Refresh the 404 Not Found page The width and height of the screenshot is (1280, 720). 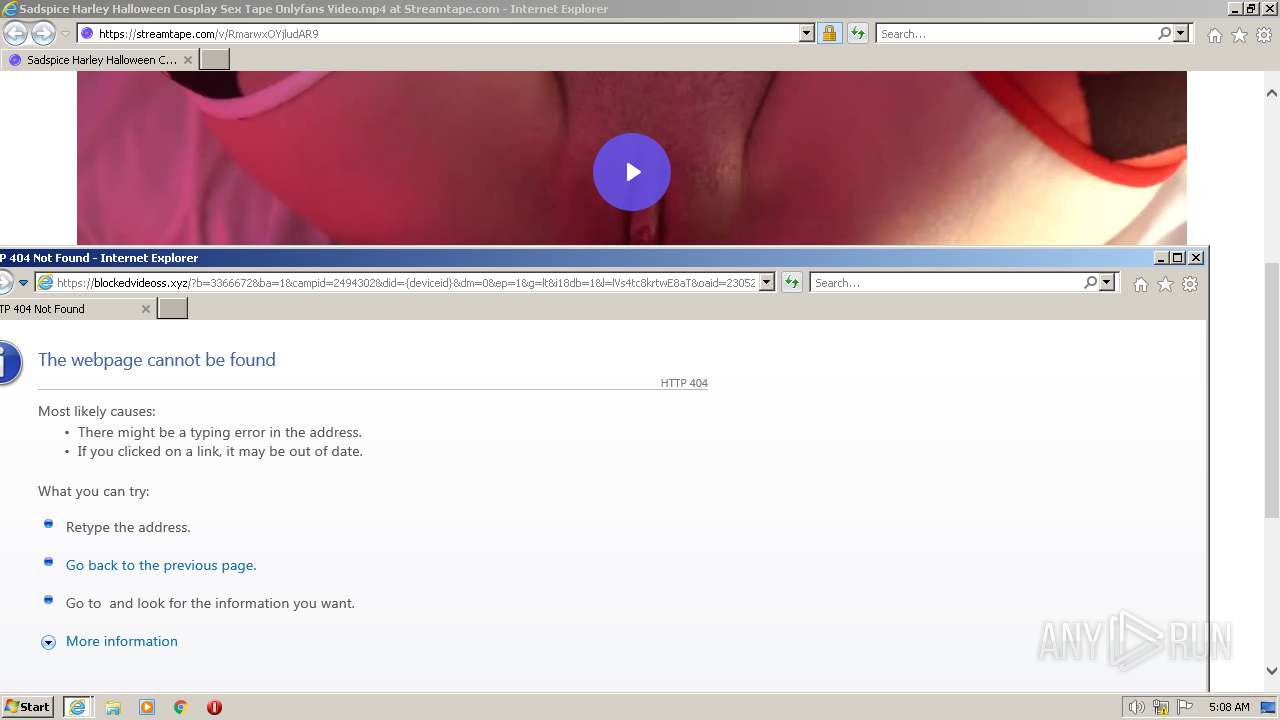click(x=792, y=283)
